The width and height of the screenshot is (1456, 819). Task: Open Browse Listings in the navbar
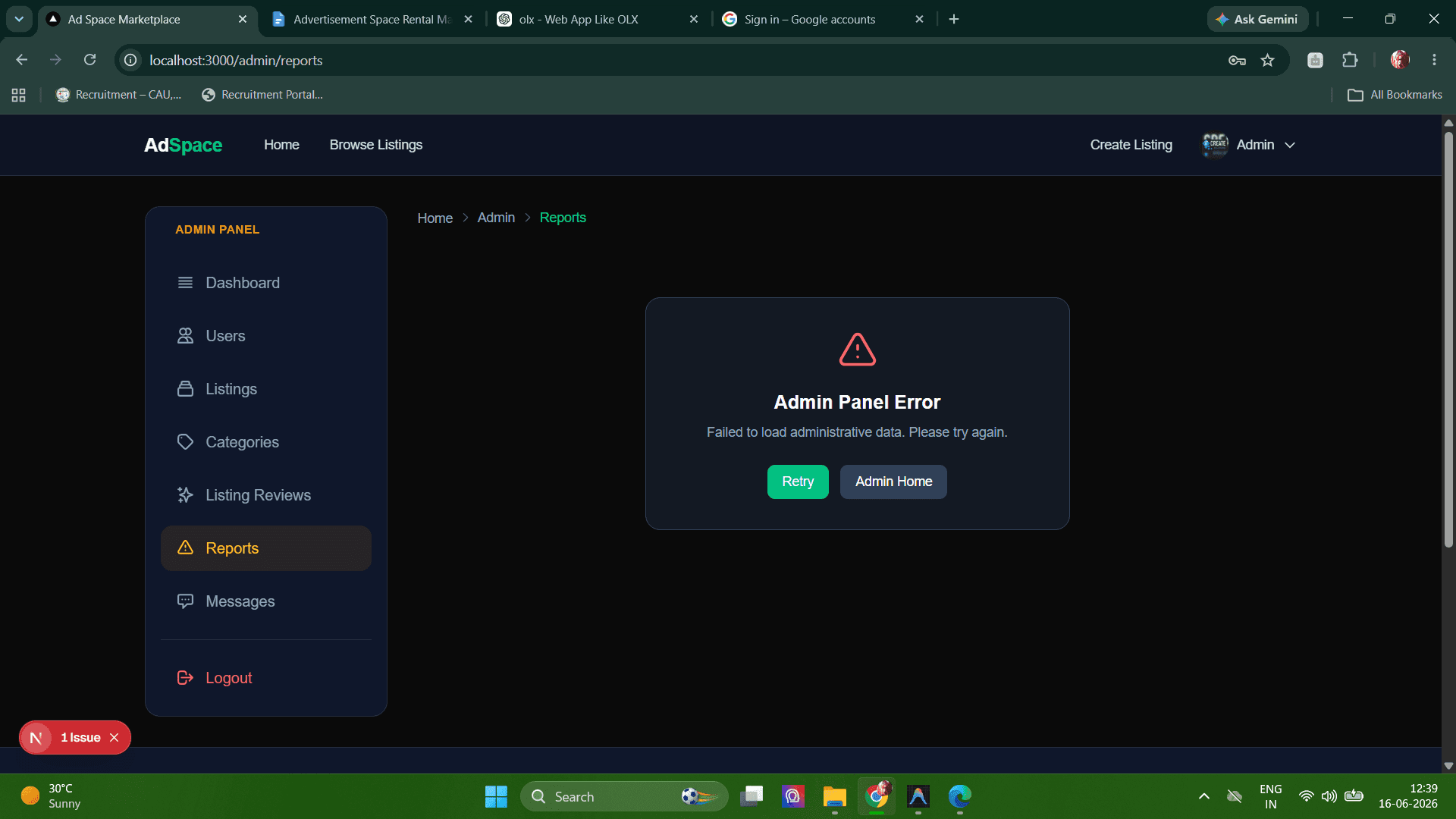[x=376, y=145]
